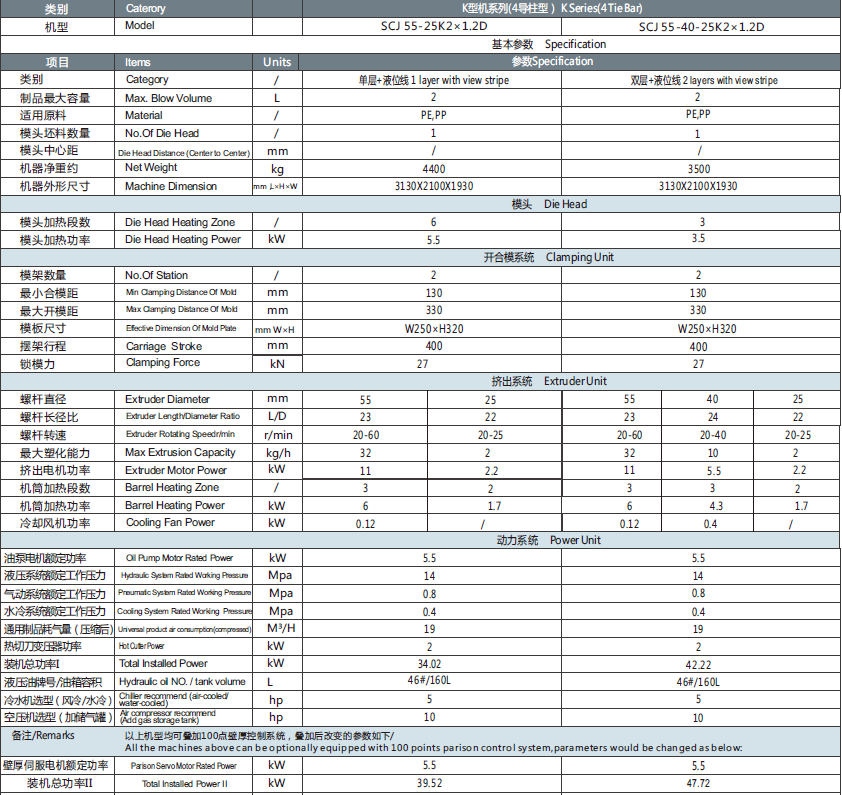The height and width of the screenshot is (795, 842).
Task: Select the Clamping Force row label
Action: pos(162,363)
